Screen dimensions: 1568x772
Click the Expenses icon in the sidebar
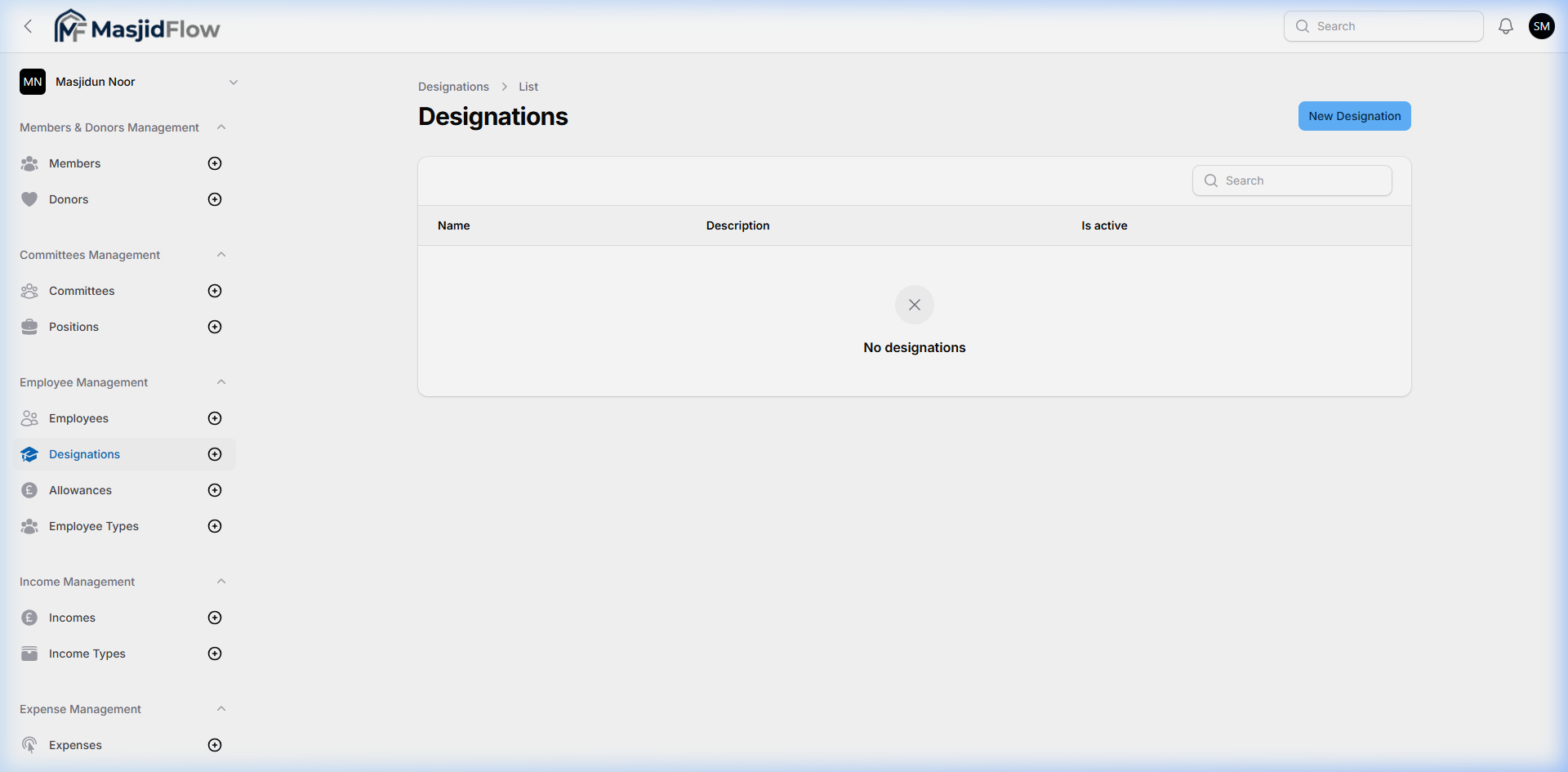pos(29,744)
